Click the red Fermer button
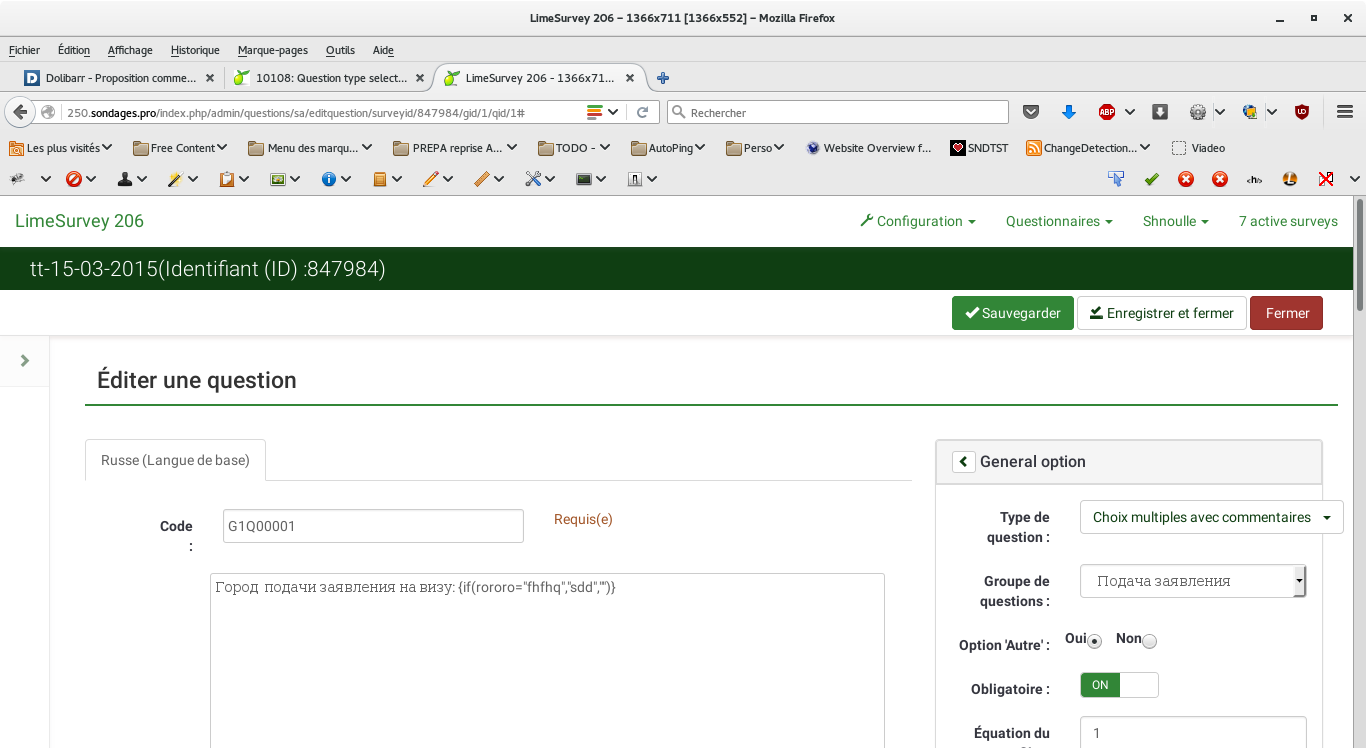 click(1286, 313)
